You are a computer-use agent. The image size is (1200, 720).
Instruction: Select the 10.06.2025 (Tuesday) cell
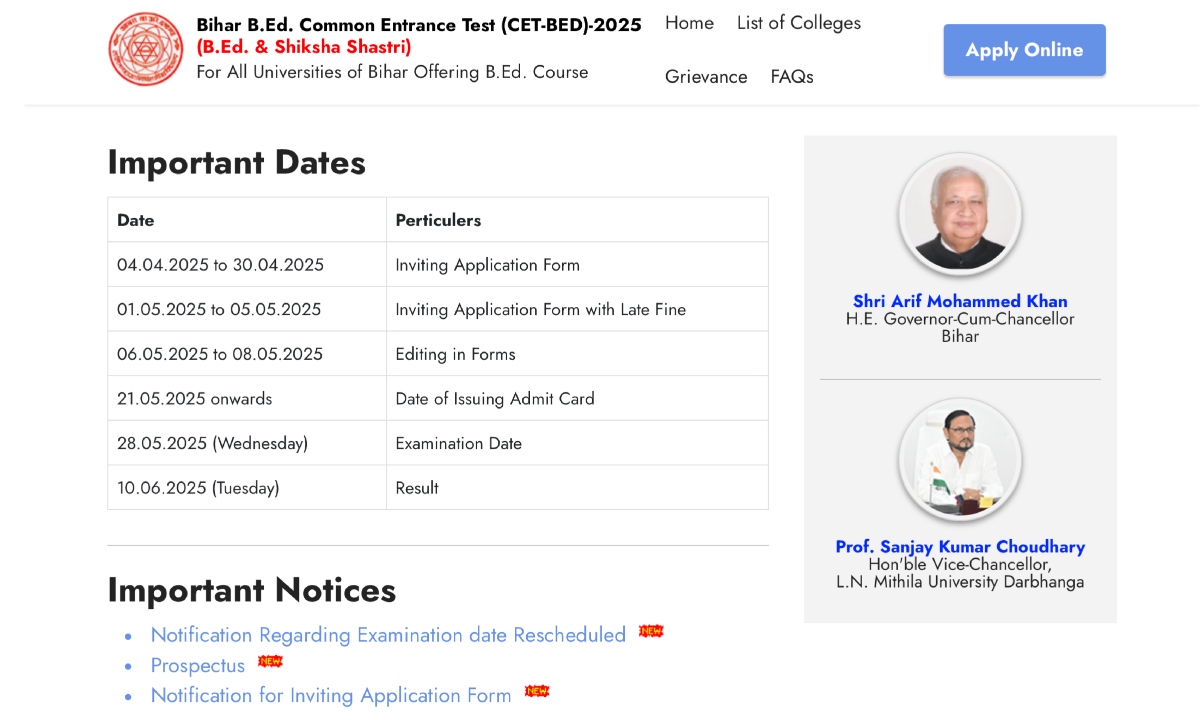coord(247,487)
